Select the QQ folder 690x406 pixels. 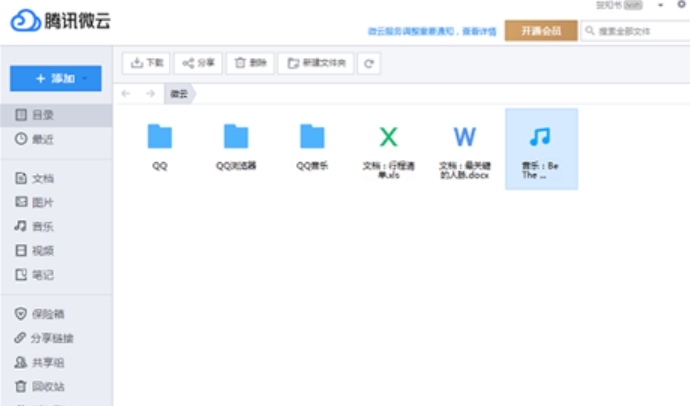pyautogui.click(x=160, y=149)
